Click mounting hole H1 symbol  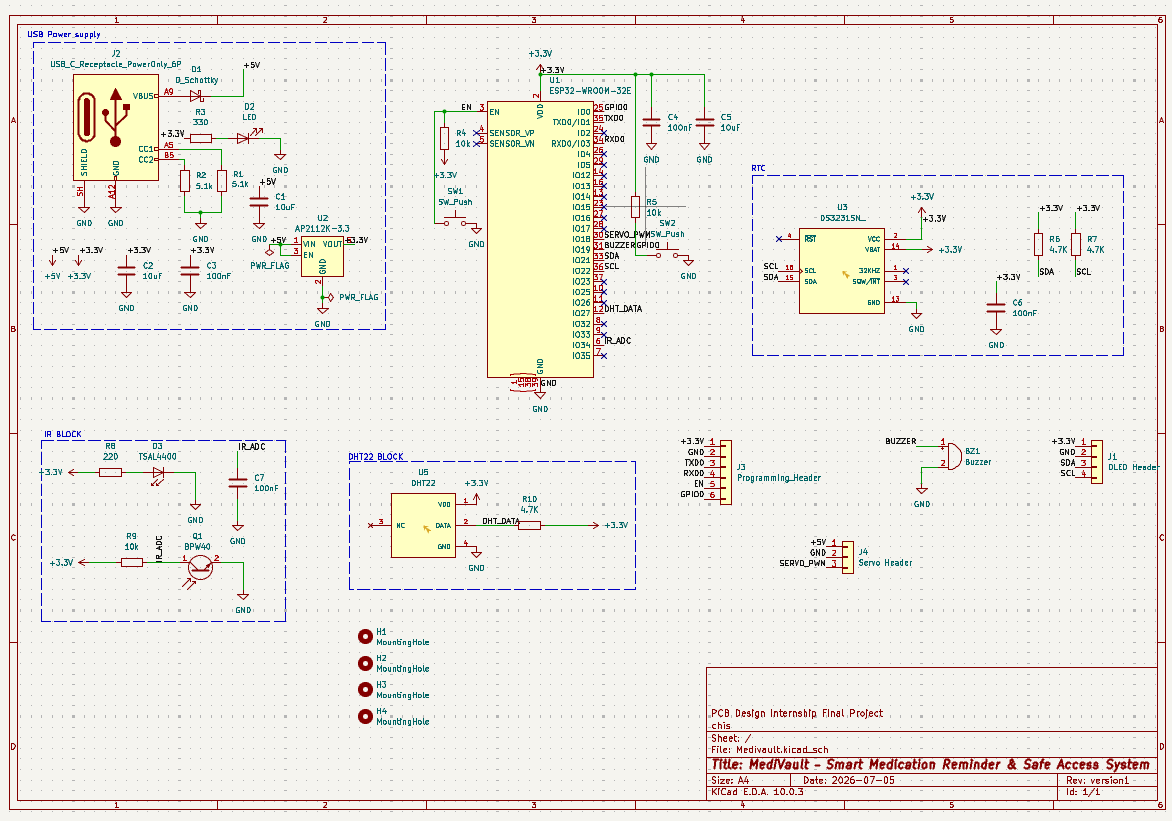tap(365, 636)
